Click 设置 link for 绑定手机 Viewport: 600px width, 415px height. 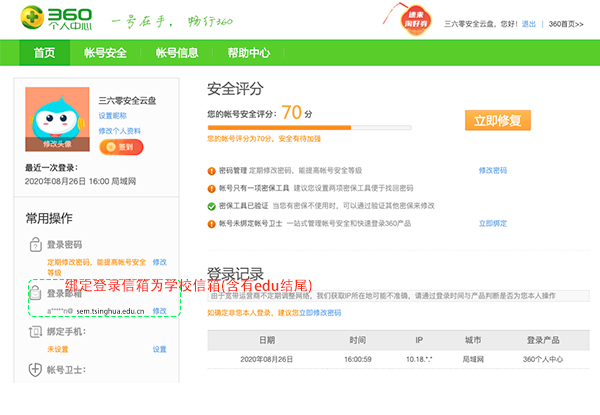point(160,349)
